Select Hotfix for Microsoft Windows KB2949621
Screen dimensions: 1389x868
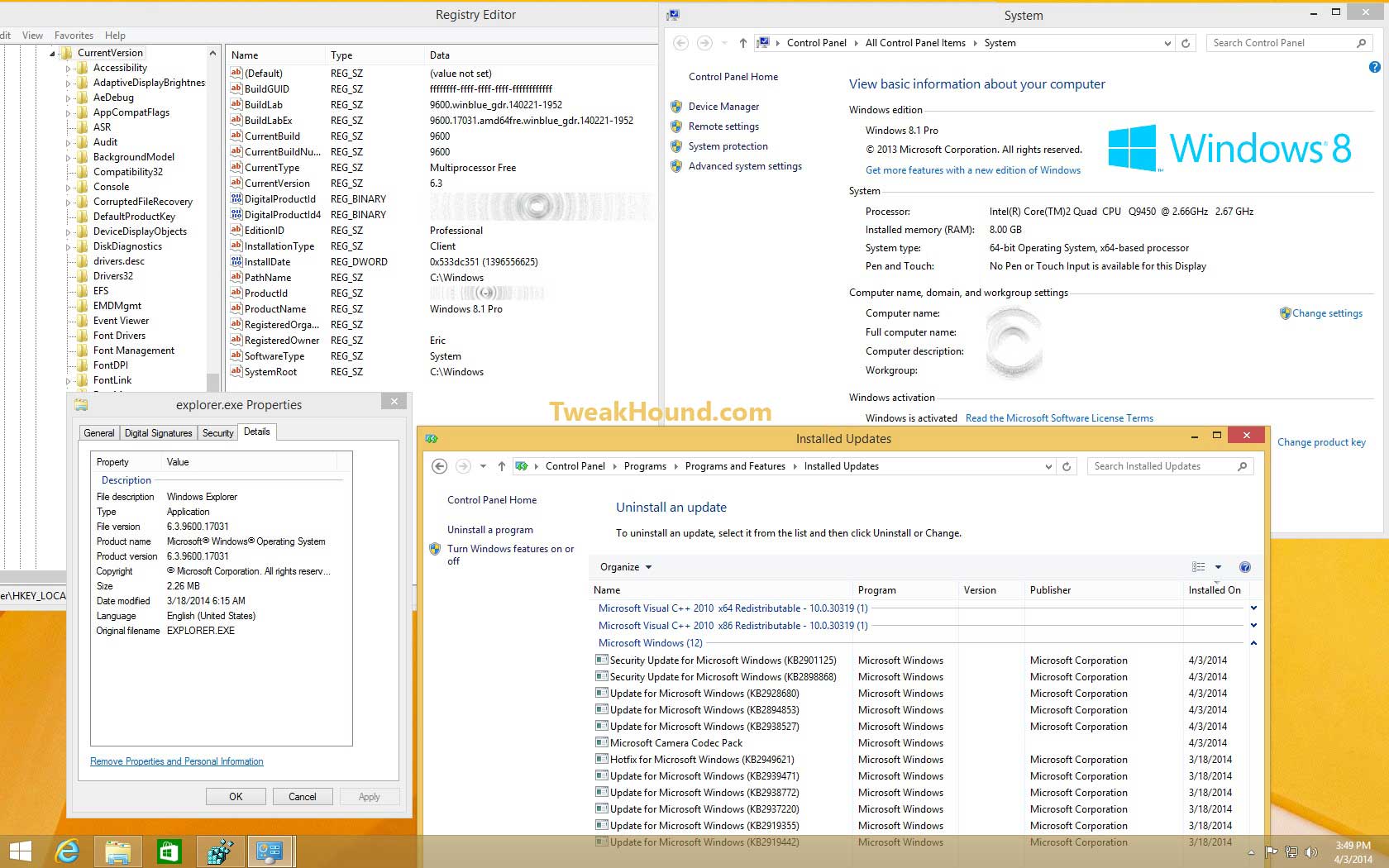point(702,760)
